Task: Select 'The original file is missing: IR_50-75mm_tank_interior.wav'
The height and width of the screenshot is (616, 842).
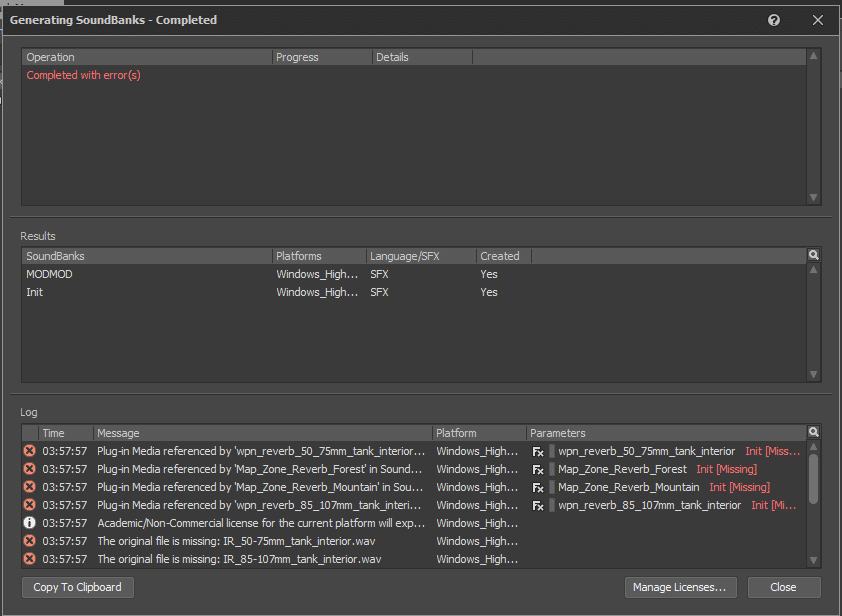Action: 236,541
